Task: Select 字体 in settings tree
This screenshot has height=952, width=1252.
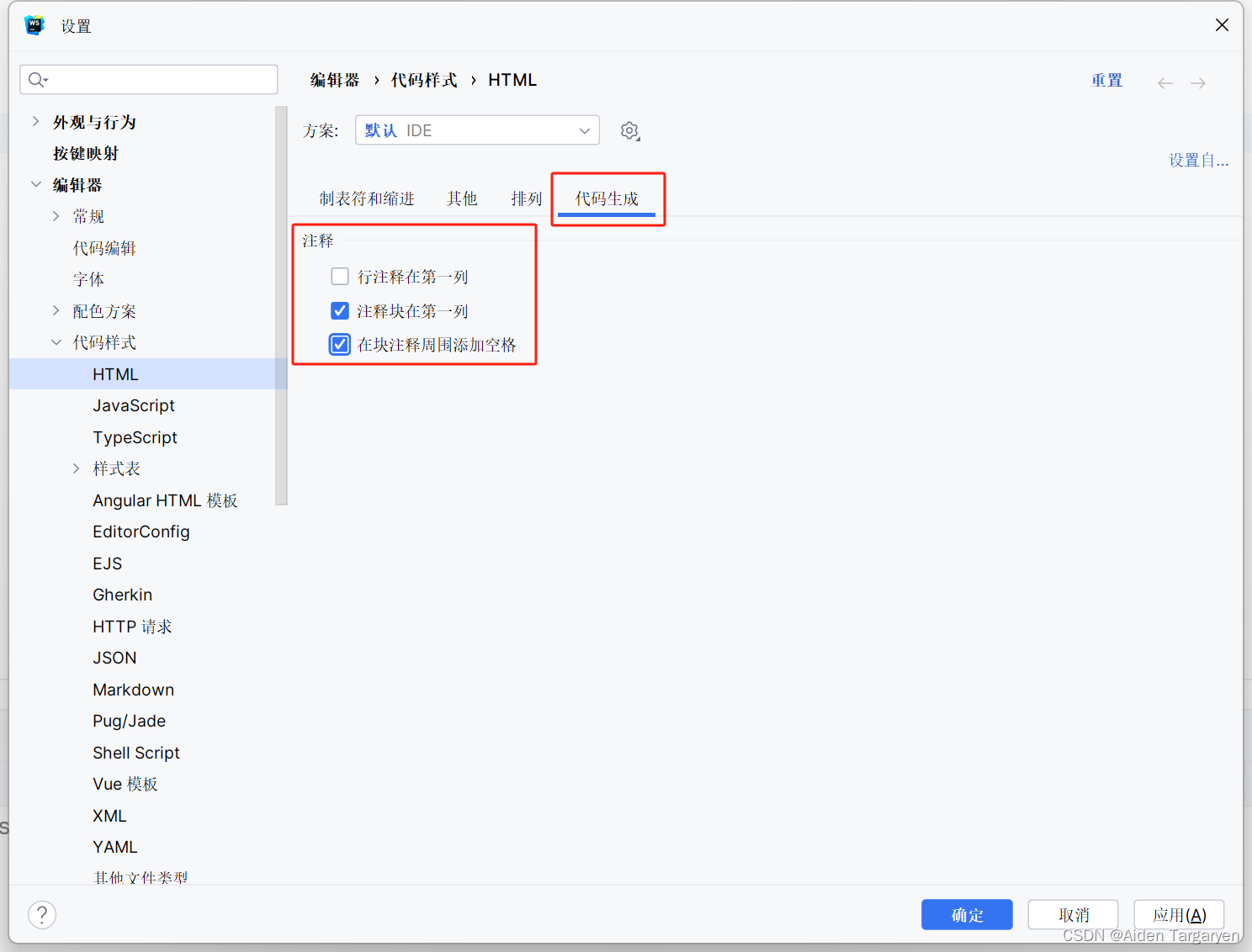Action: click(x=88, y=279)
